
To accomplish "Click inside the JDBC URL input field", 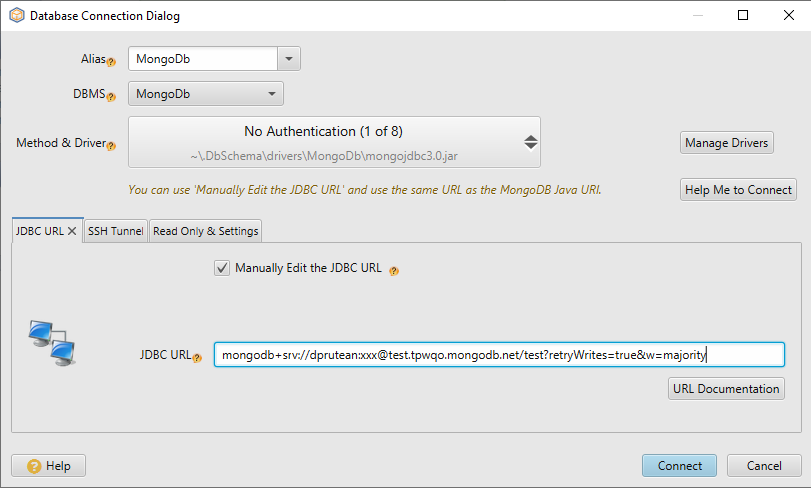I will coord(500,355).
